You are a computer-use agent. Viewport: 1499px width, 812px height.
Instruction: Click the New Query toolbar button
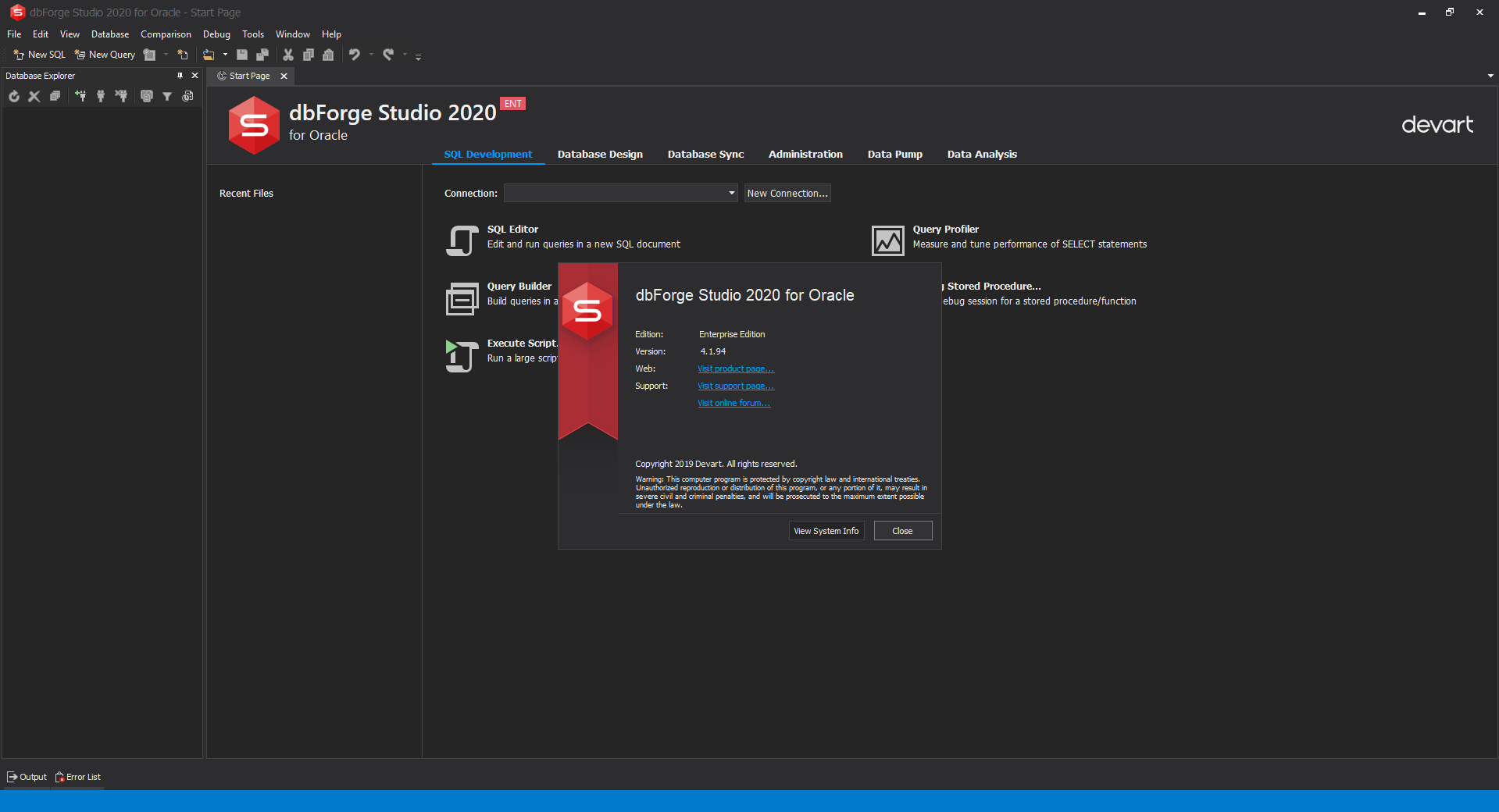pos(105,55)
